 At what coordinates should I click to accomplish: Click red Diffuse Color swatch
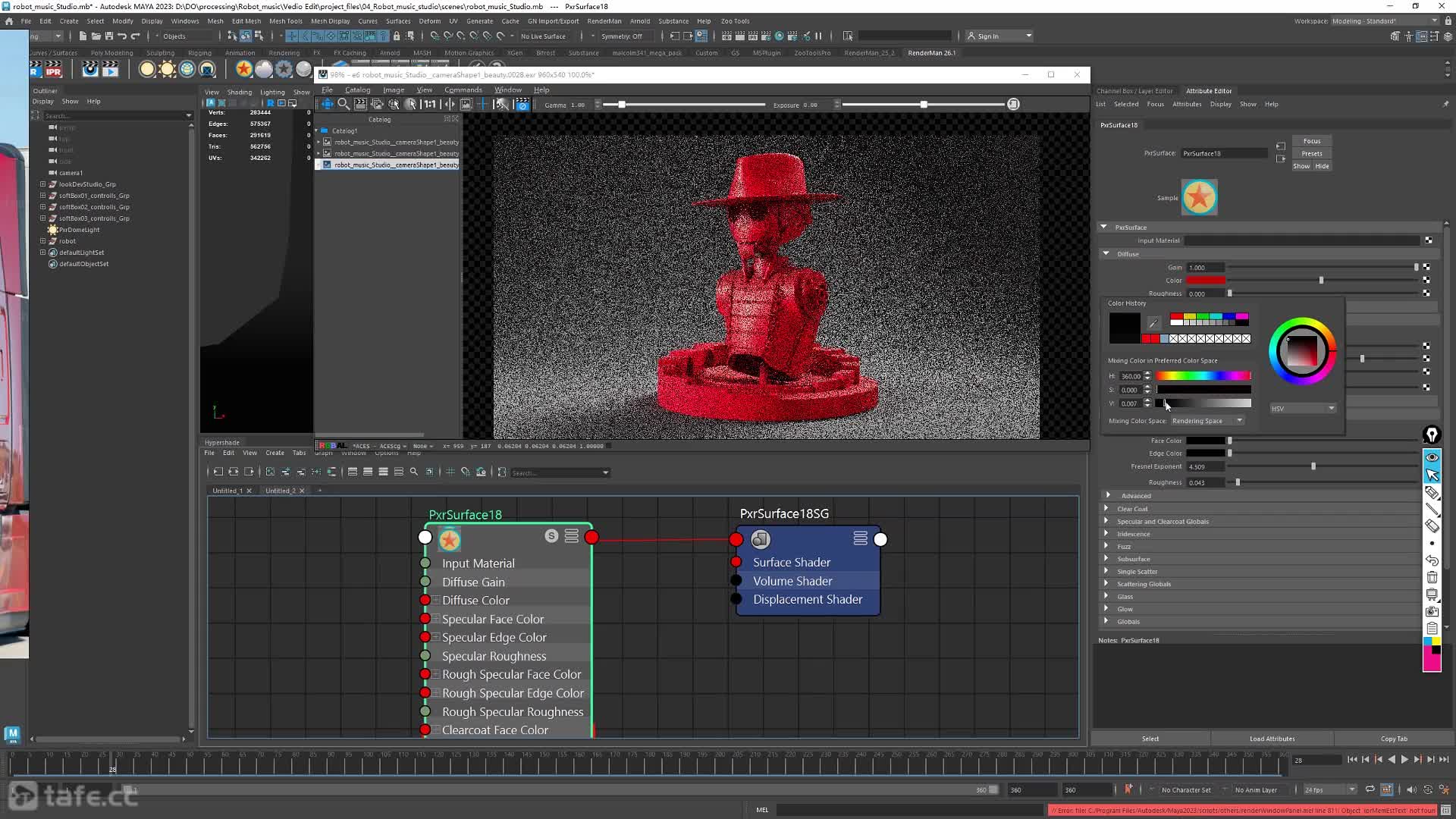click(x=1206, y=280)
